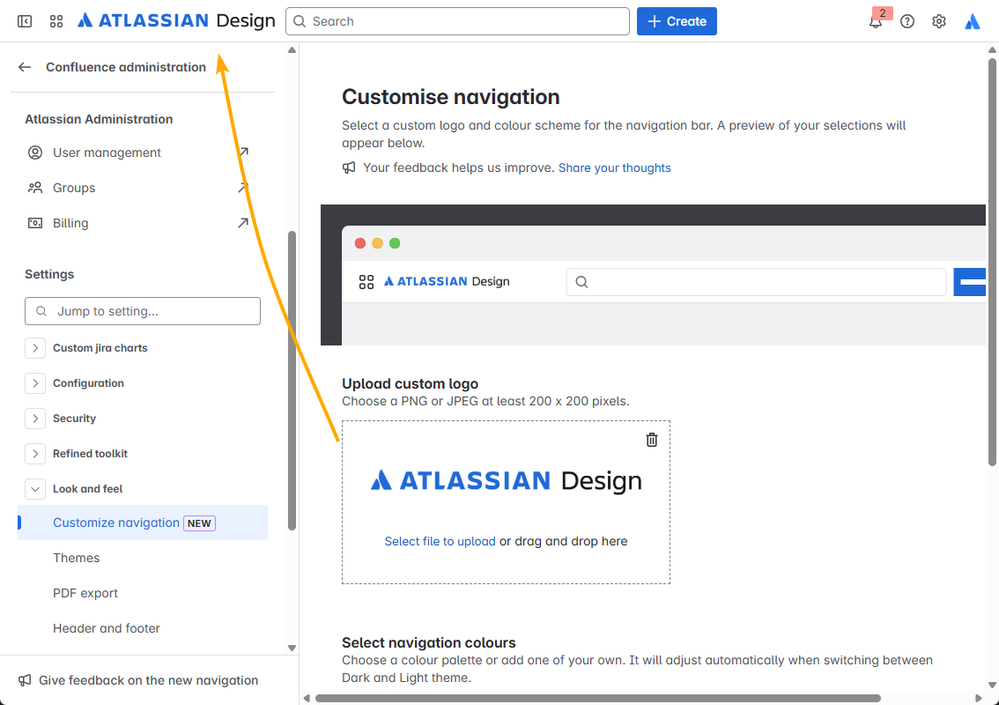Expand Custom jira charts section

coord(35,348)
